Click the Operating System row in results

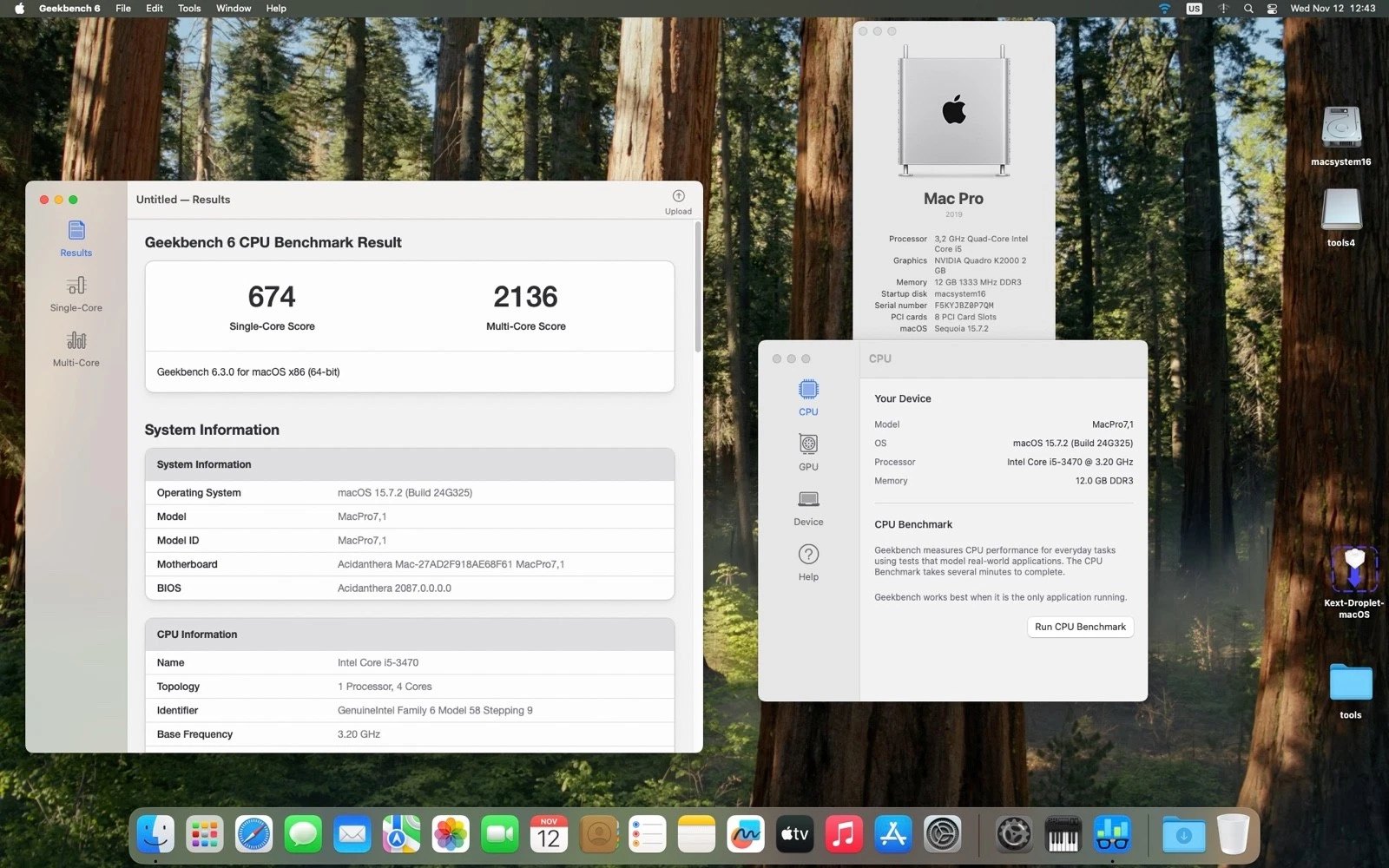point(410,492)
